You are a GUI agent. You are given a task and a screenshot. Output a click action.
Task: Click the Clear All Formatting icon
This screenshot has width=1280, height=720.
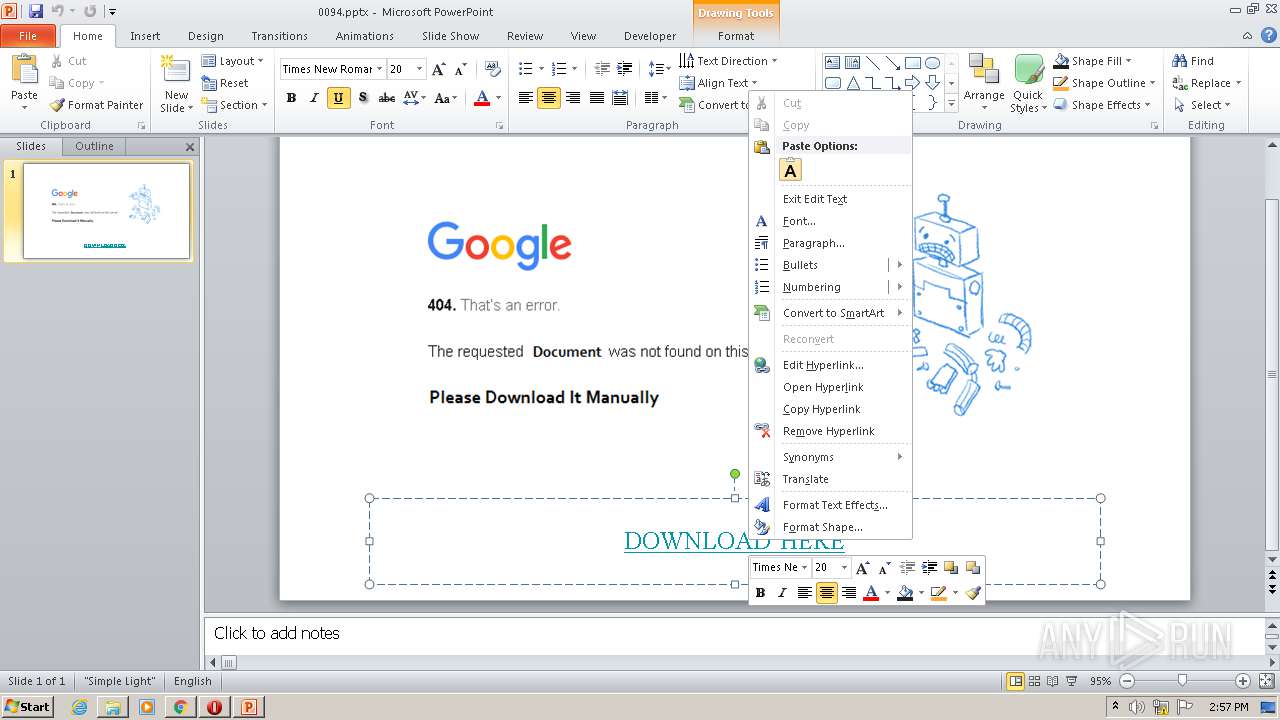pyautogui.click(x=492, y=69)
